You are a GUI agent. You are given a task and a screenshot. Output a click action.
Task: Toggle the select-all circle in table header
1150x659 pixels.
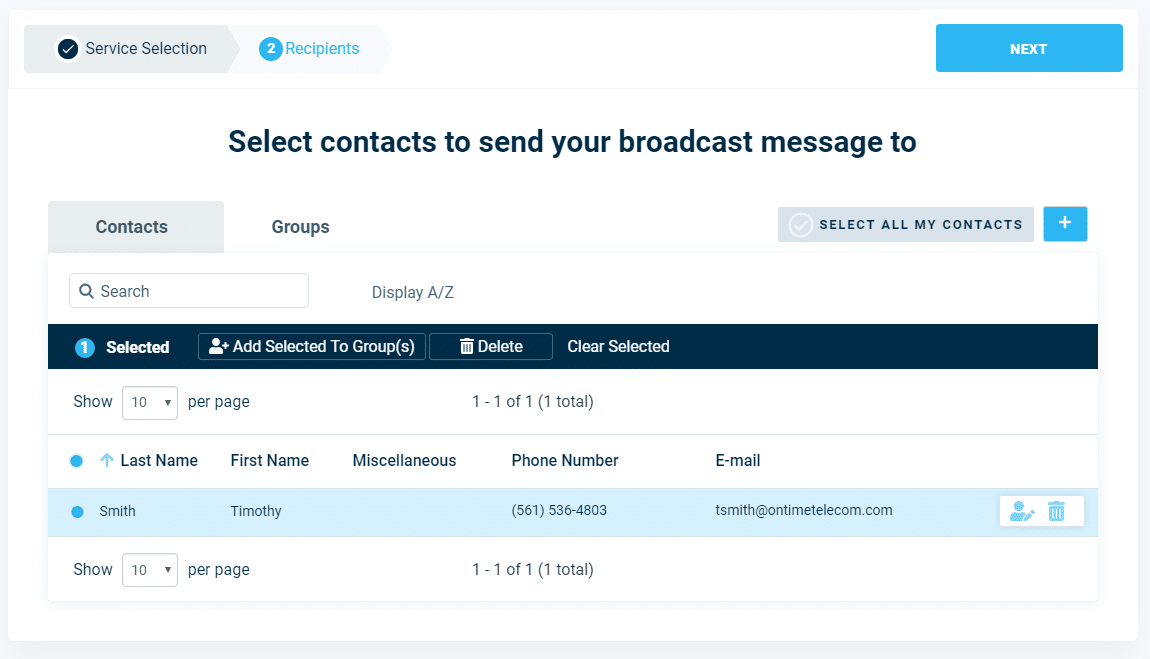[x=76, y=461]
